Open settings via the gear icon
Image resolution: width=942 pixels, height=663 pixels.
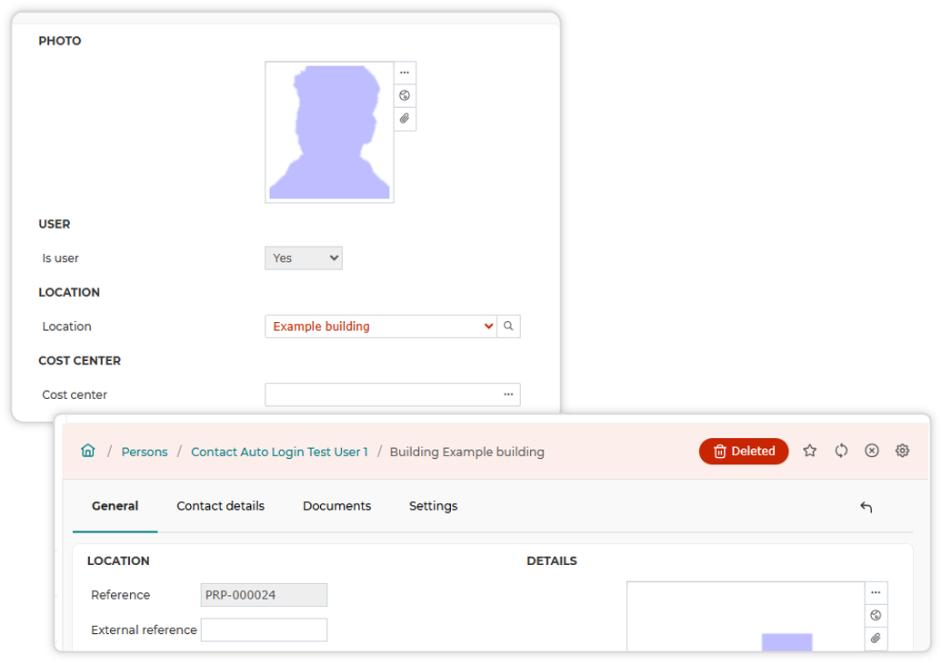pyautogui.click(x=902, y=451)
